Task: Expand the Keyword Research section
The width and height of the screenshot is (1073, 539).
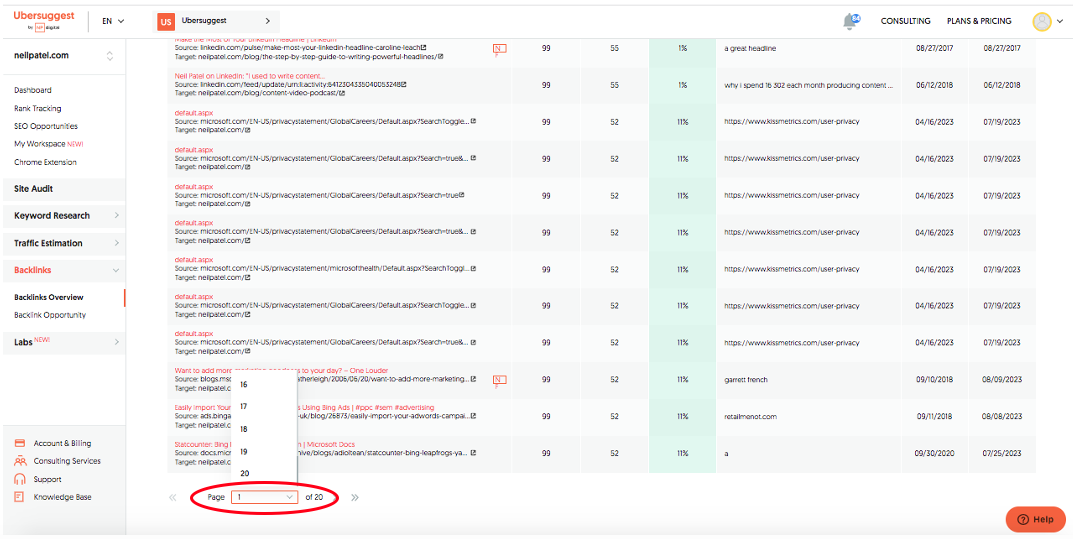Action: (64, 216)
